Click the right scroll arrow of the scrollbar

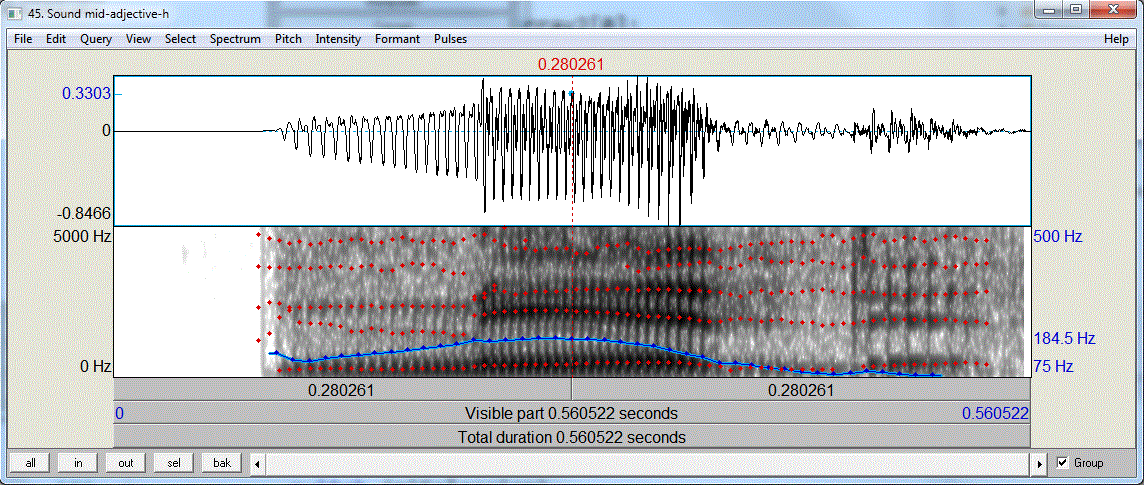click(1041, 463)
